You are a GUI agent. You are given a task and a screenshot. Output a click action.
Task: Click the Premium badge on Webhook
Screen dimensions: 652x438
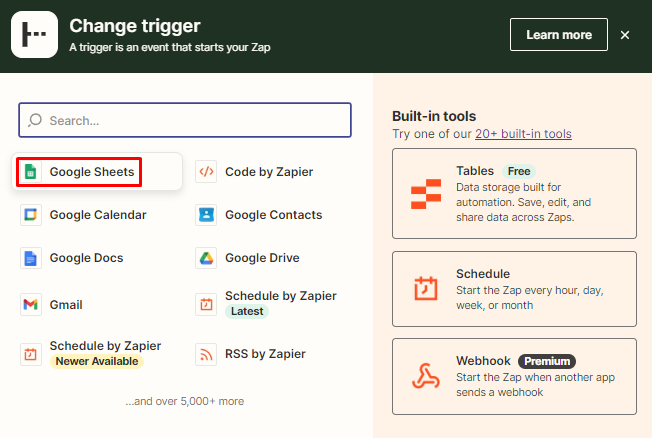pyautogui.click(x=547, y=361)
